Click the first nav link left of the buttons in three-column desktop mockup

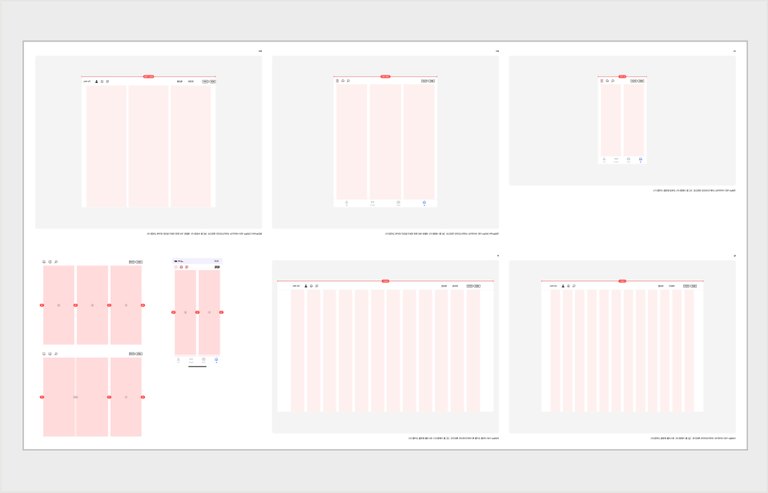coord(180,81)
